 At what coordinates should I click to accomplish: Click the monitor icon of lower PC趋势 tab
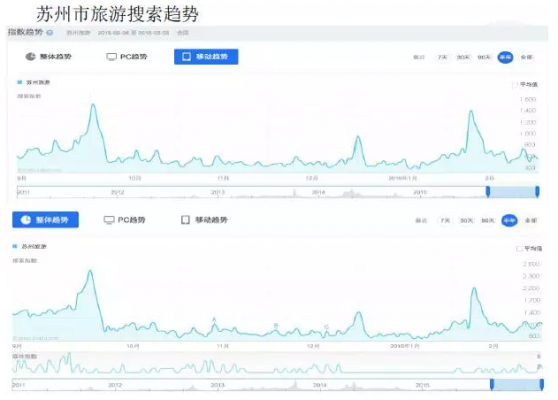point(109,220)
